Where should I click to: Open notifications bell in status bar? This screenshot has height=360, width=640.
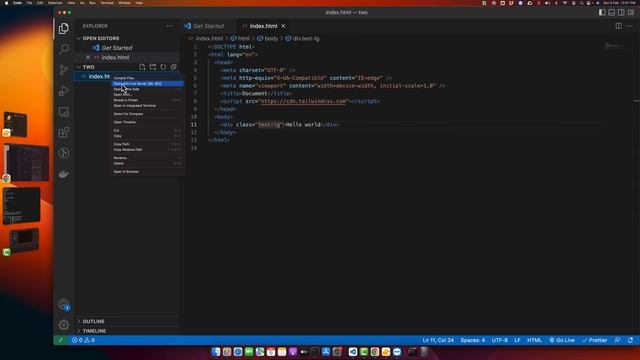pyautogui.click(x=631, y=340)
